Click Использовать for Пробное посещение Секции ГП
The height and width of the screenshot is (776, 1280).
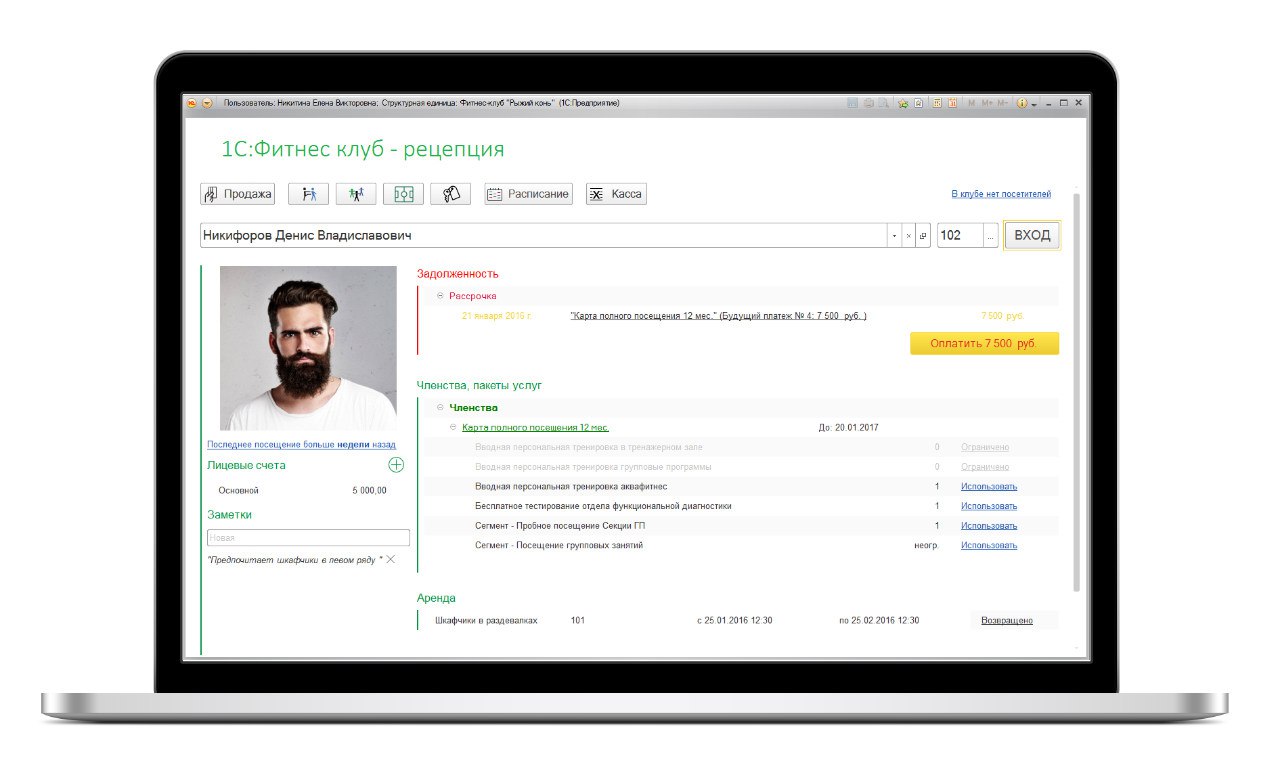tap(989, 526)
